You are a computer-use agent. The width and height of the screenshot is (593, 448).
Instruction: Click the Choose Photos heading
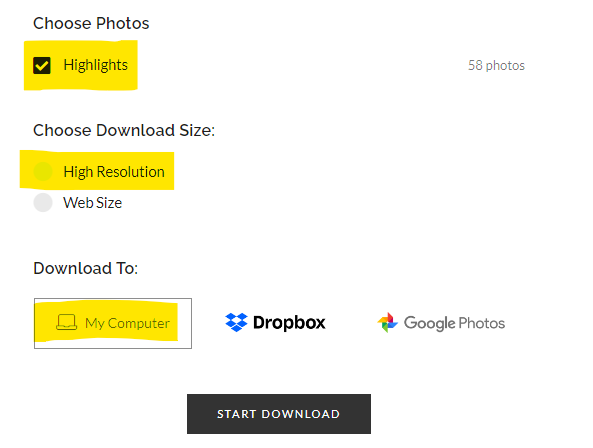pos(91,23)
